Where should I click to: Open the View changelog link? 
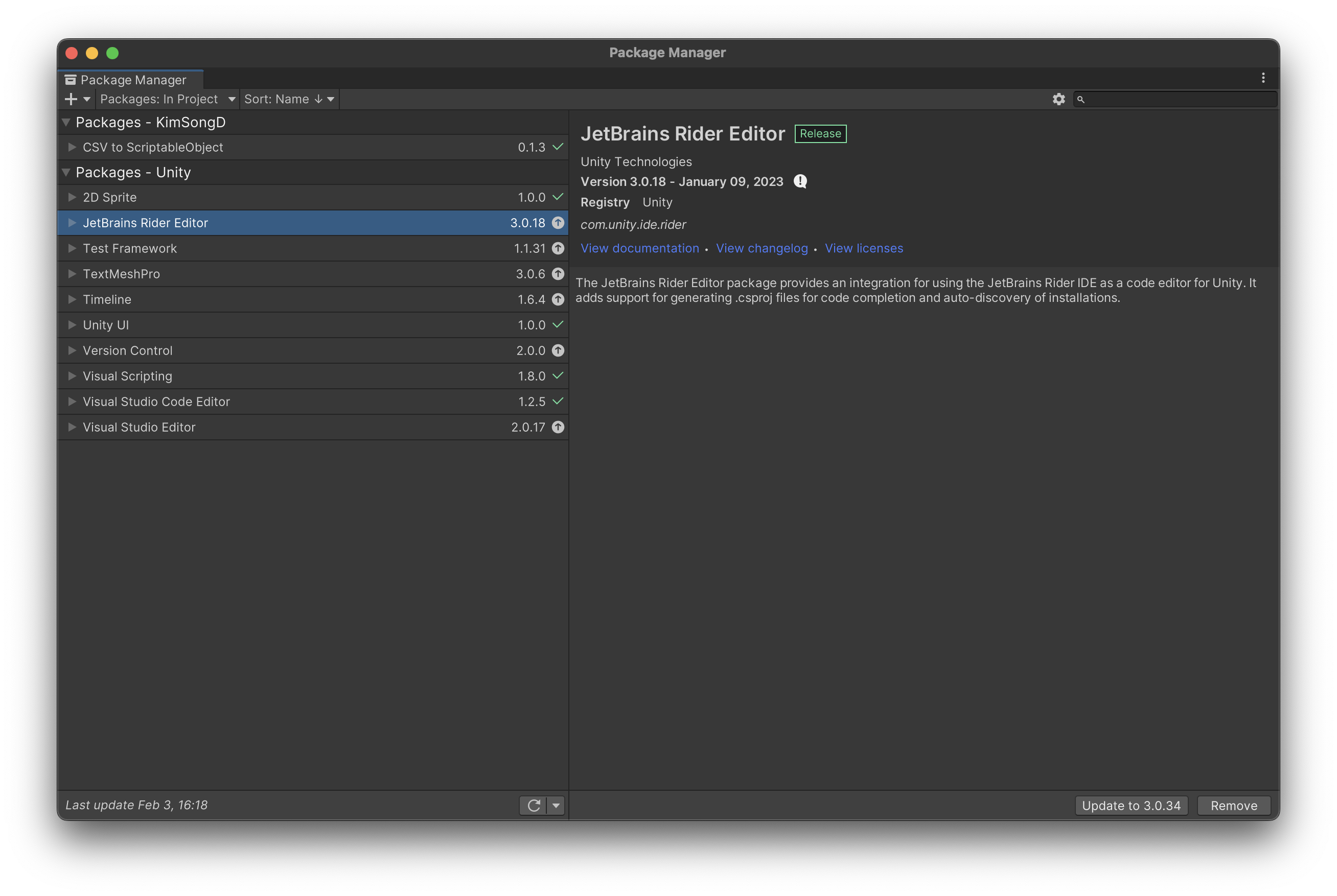pos(762,249)
